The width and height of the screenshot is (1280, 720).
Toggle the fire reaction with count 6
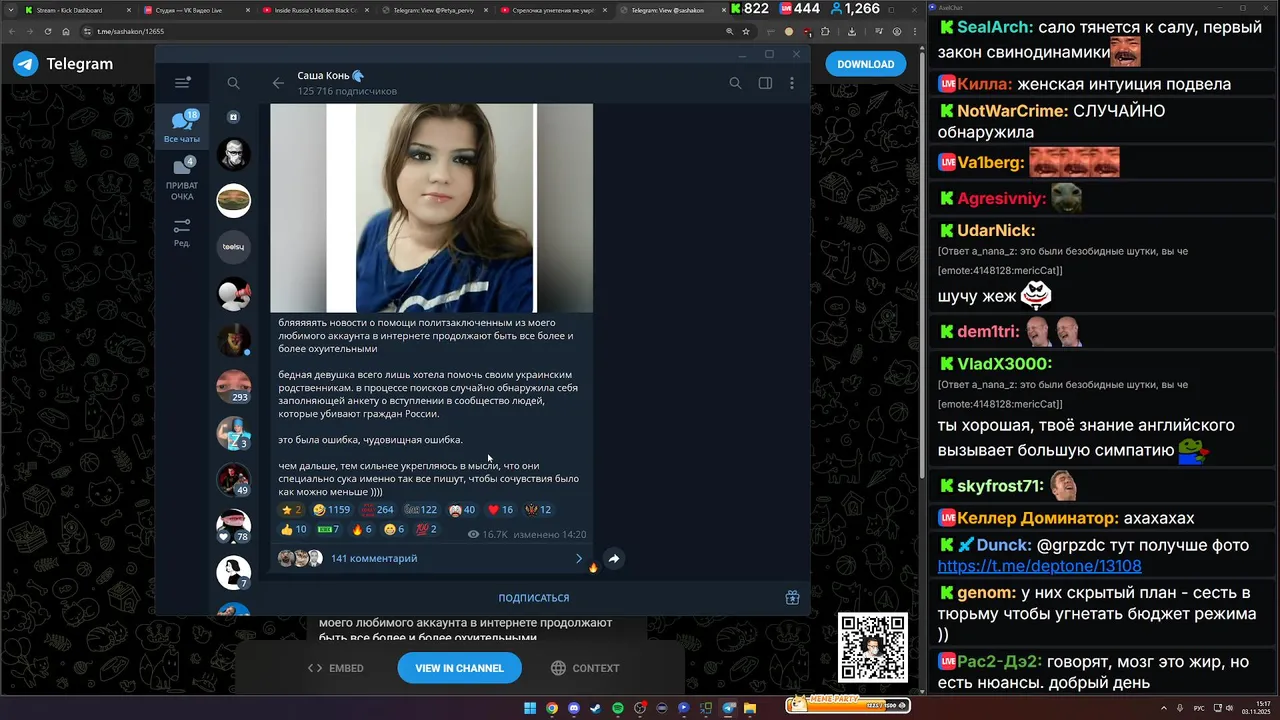tap(362, 529)
